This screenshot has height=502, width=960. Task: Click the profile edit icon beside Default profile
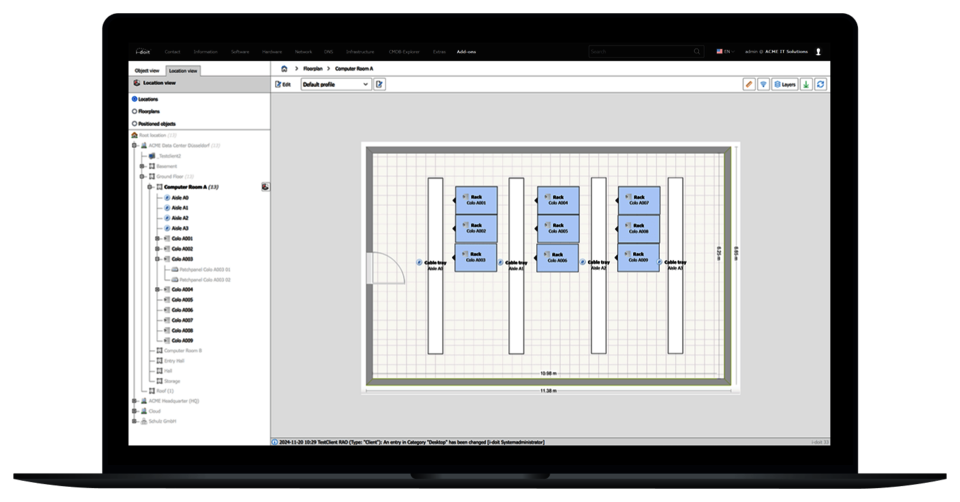click(x=379, y=85)
